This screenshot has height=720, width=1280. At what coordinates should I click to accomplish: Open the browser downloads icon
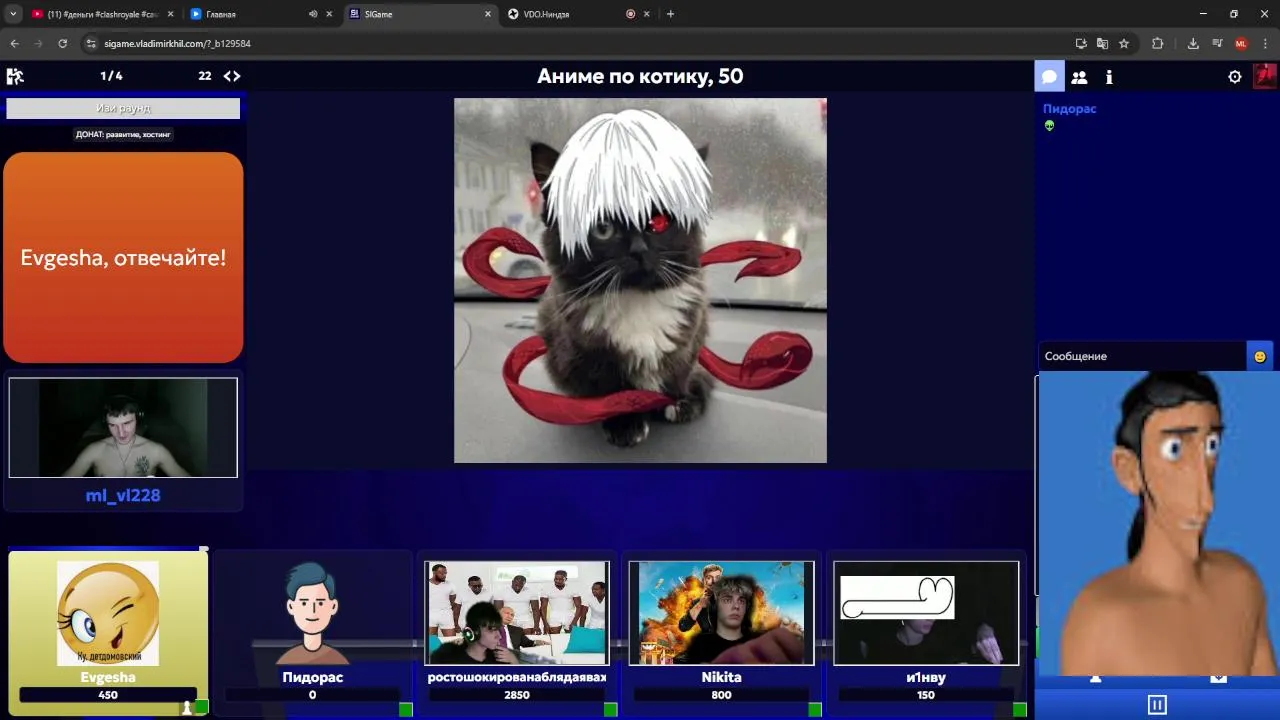[1193, 43]
